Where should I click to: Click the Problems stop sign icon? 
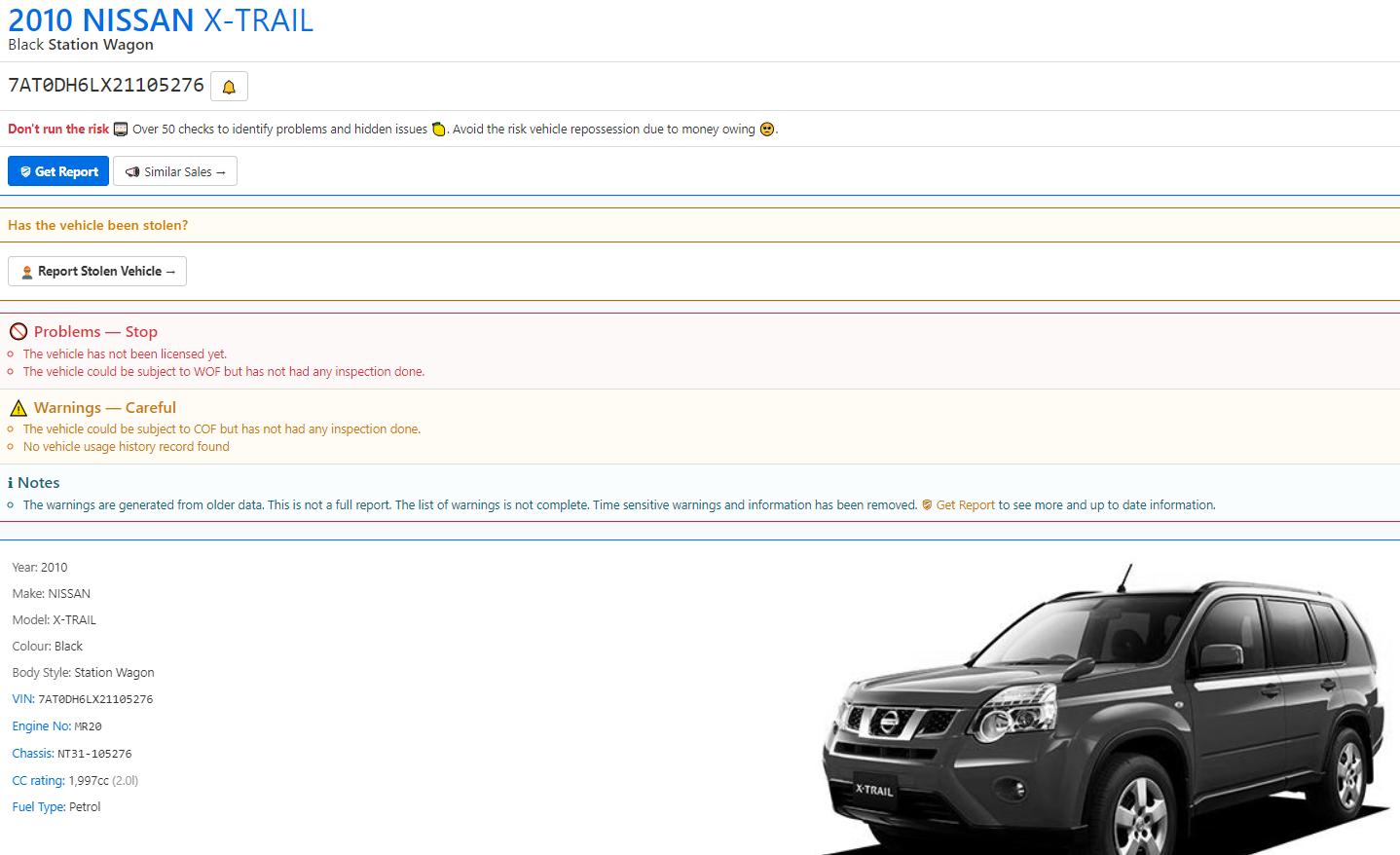[x=18, y=332]
